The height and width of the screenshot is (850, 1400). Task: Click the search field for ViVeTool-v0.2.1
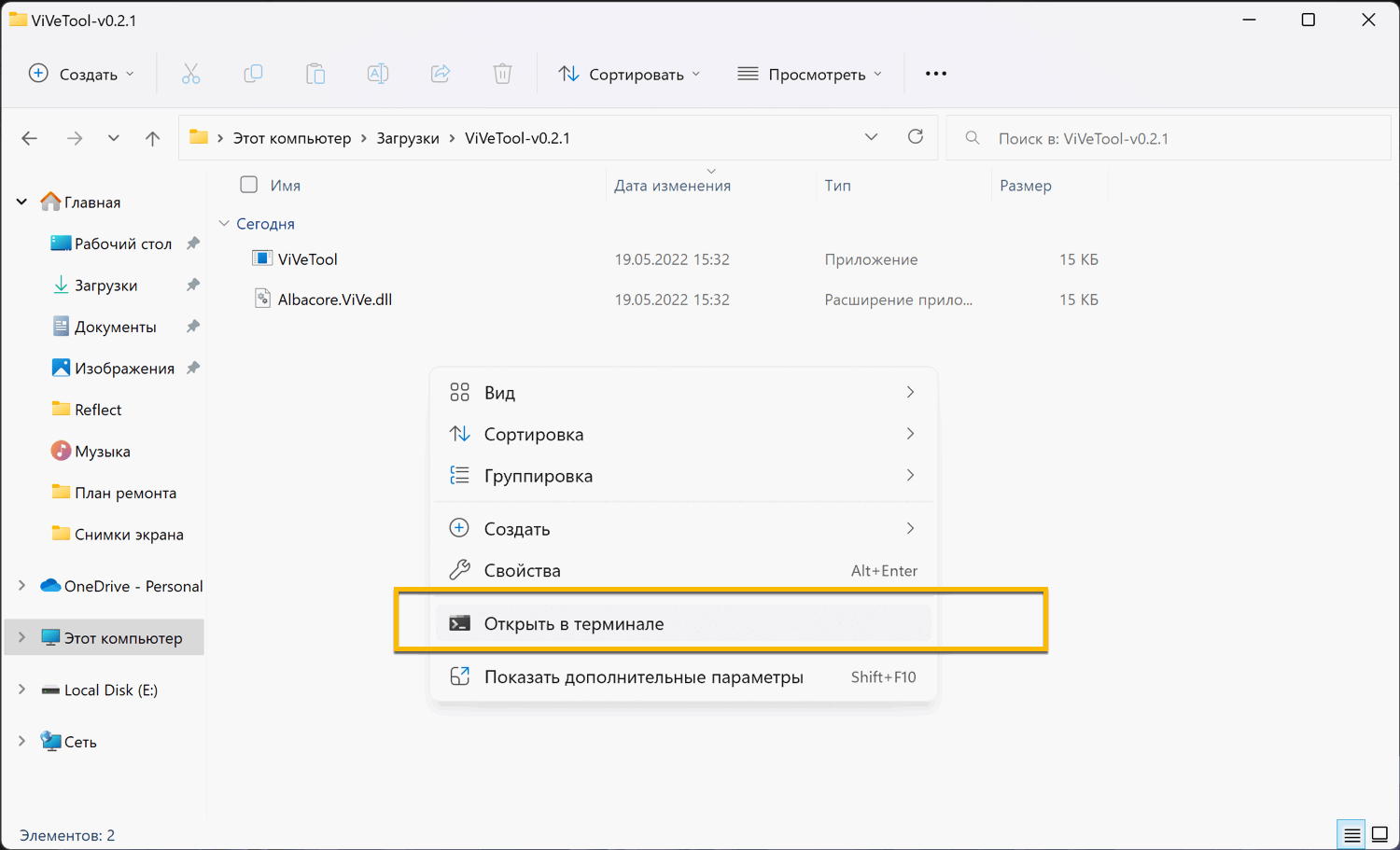(x=1169, y=138)
